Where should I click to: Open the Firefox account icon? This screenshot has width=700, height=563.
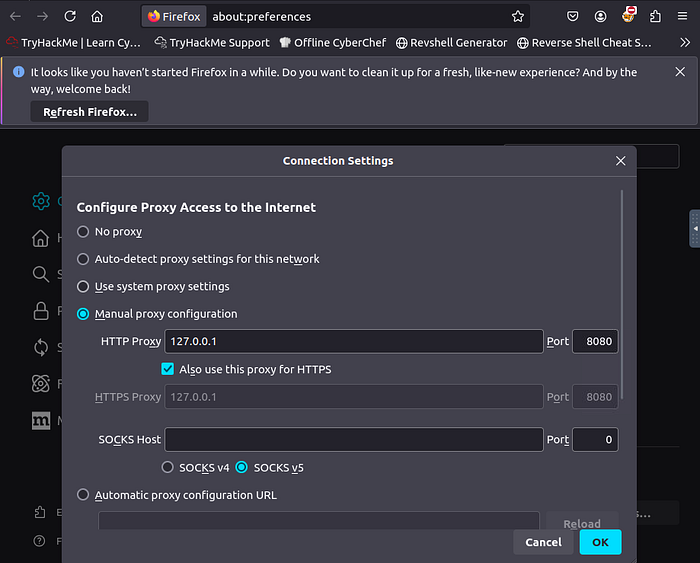point(600,17)
